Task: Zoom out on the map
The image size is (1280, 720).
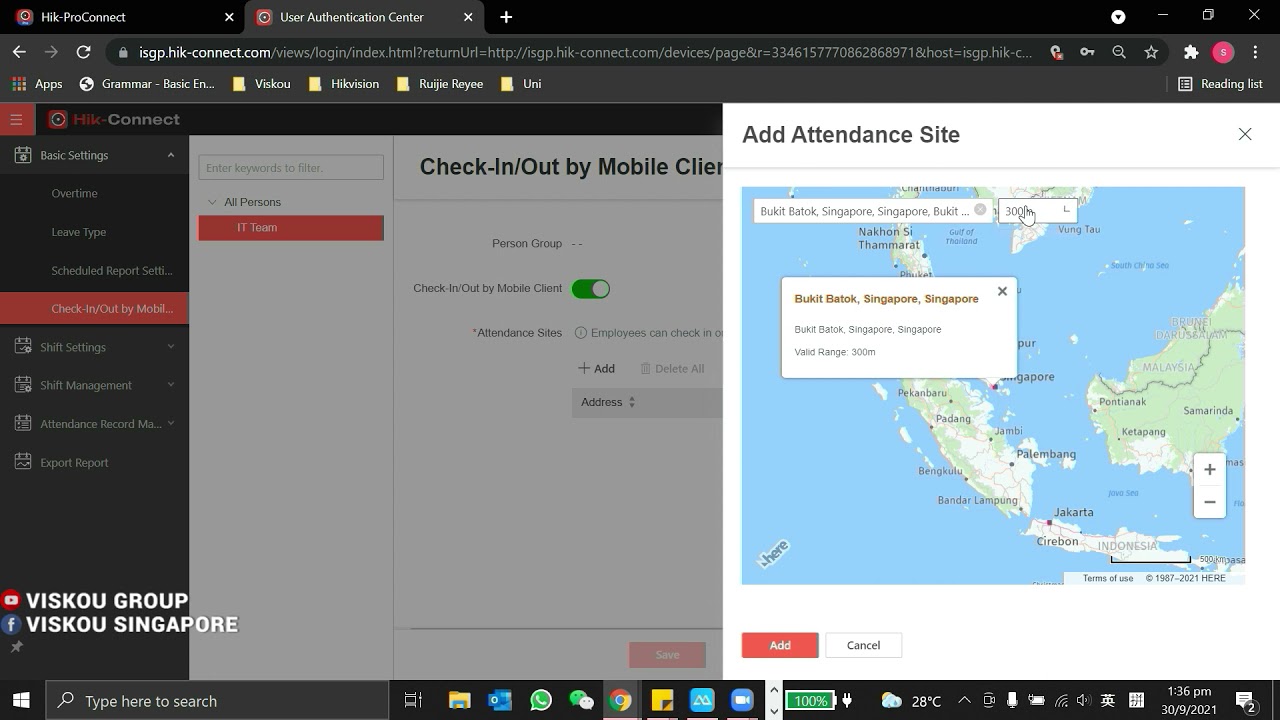Action: 1210,502
